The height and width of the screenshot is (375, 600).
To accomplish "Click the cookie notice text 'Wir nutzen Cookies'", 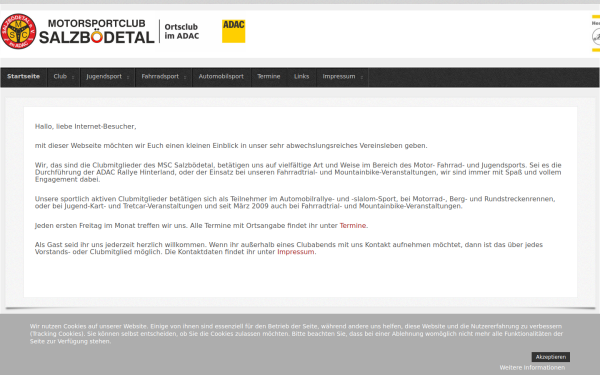I will (297, 334).
